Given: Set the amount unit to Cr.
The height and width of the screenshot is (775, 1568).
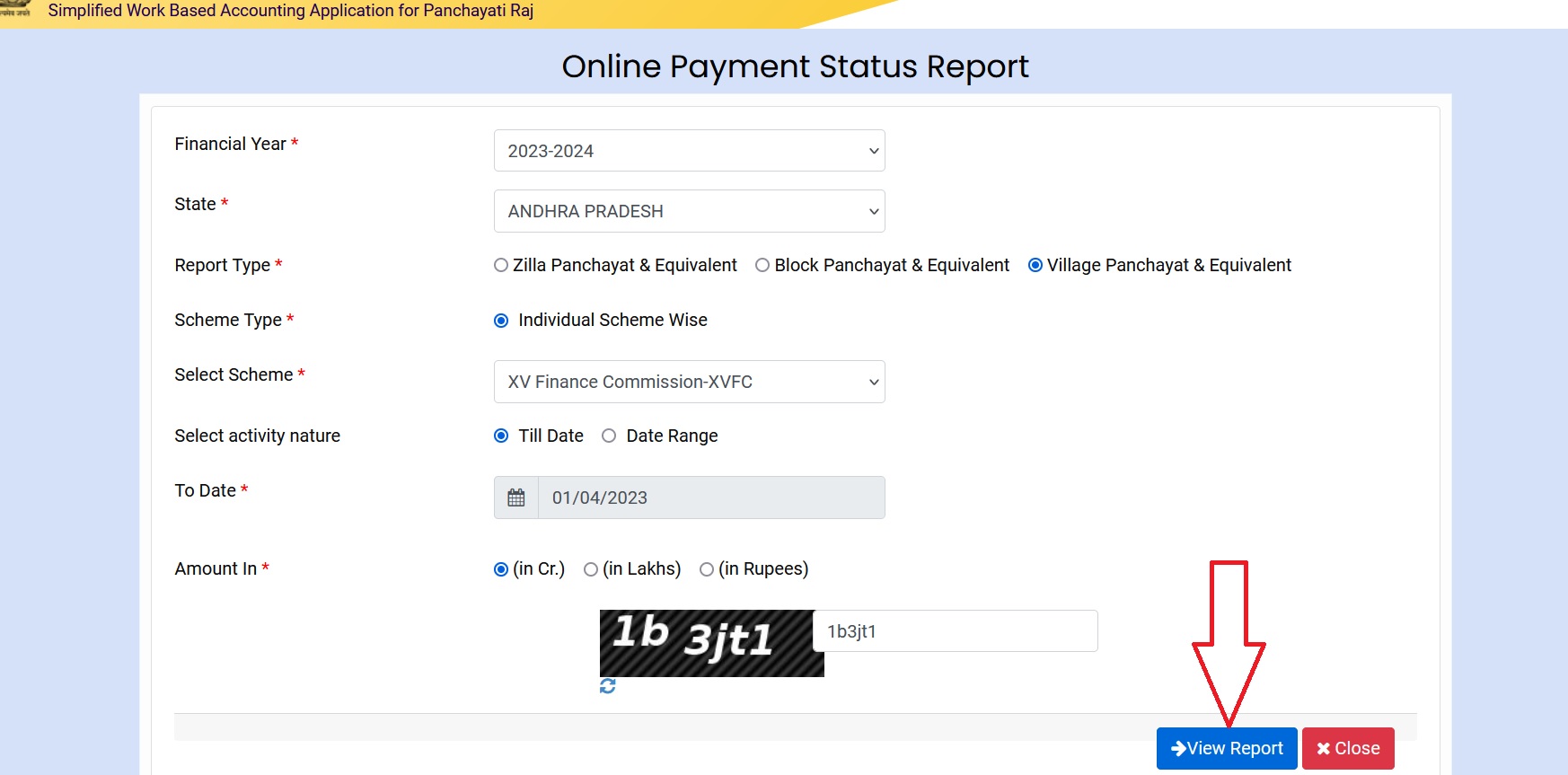Looking at the screenshot, I should pos(501,569).
